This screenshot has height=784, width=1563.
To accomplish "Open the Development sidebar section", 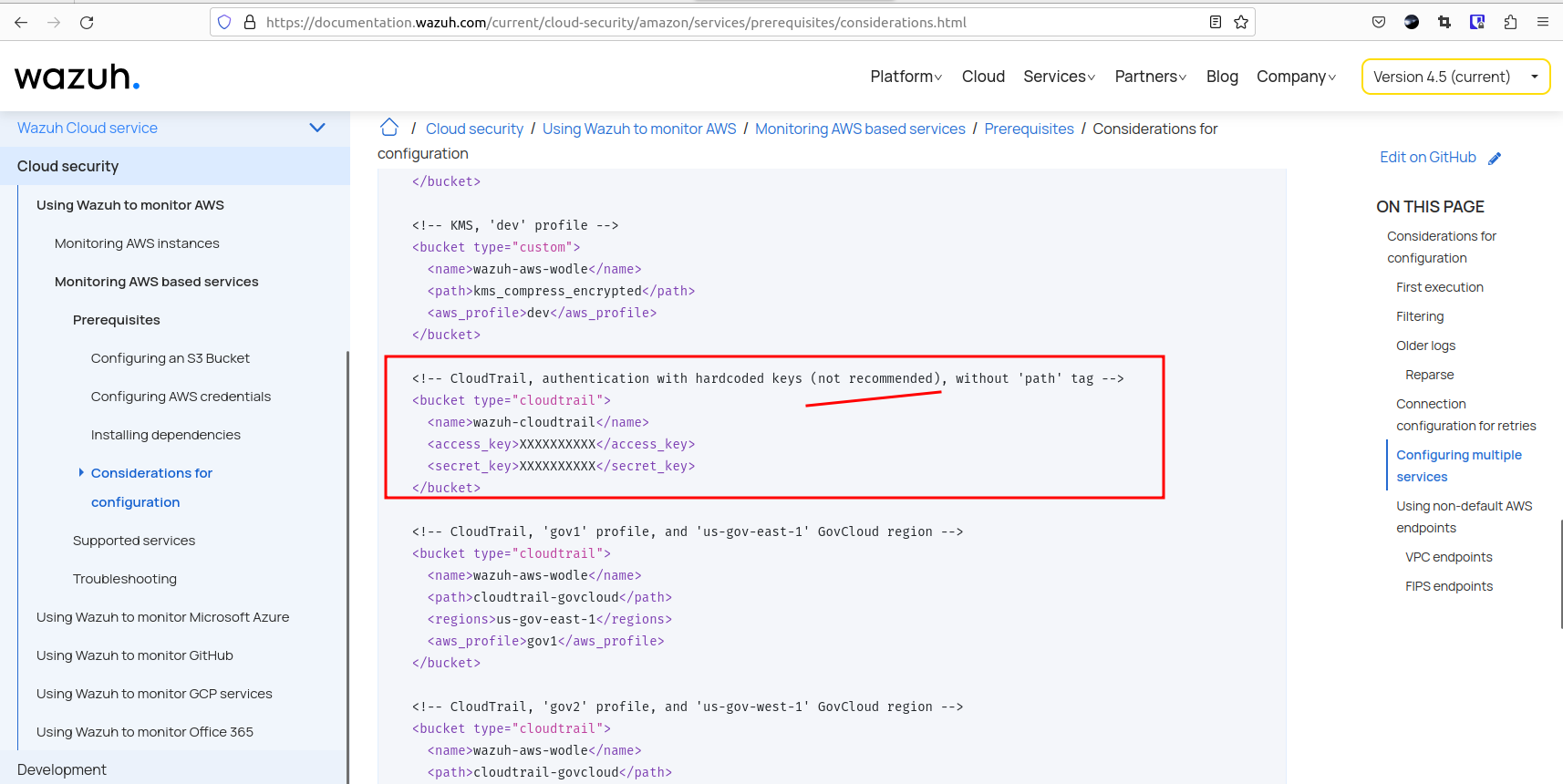I will click(x=62, y=769).
